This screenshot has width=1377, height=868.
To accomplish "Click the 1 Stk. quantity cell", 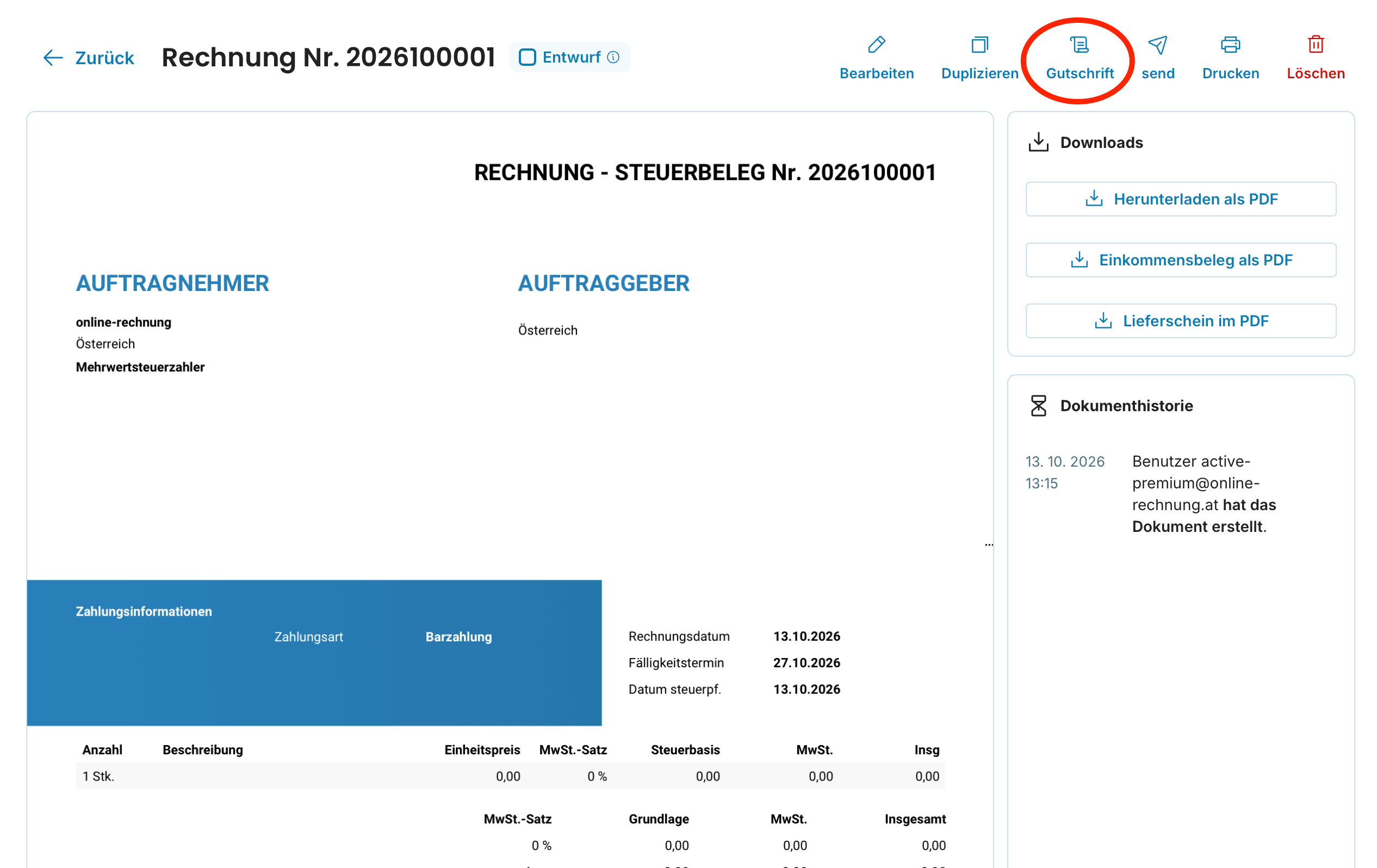I will 98,777.
